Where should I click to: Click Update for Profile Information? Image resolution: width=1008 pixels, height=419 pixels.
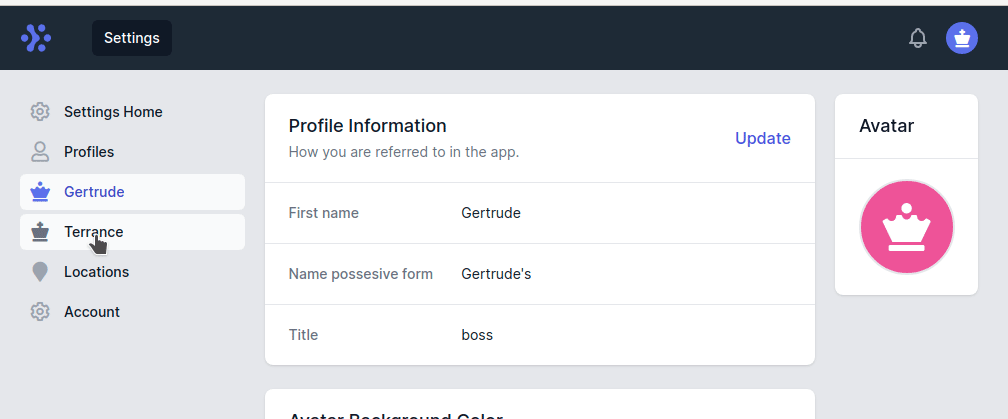click(x=762, y=138)
